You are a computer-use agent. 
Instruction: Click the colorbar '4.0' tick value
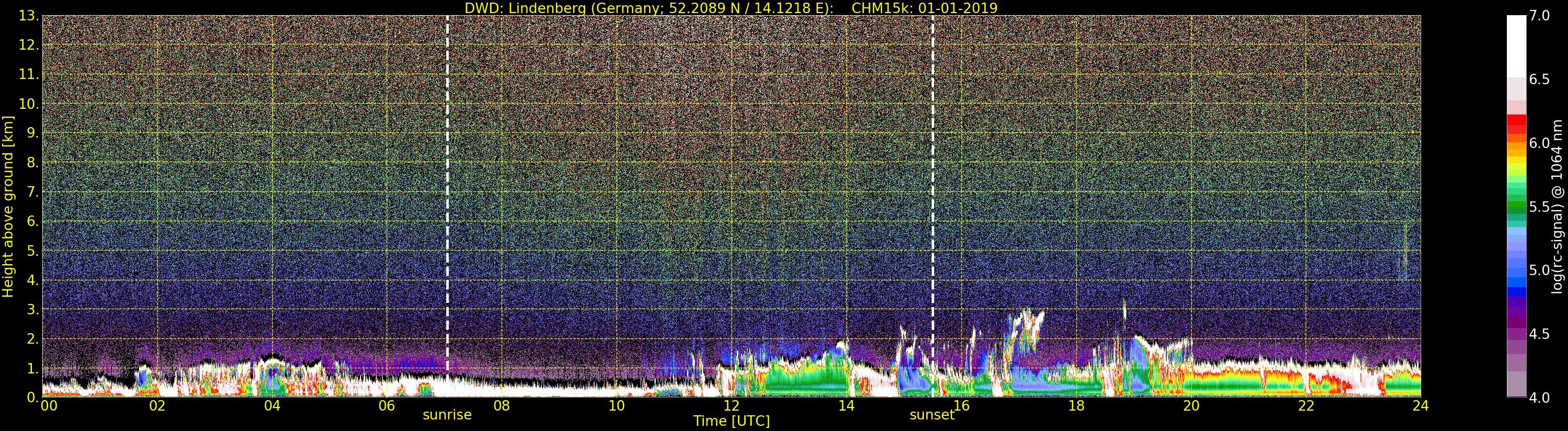click(x=1539, y=398)
